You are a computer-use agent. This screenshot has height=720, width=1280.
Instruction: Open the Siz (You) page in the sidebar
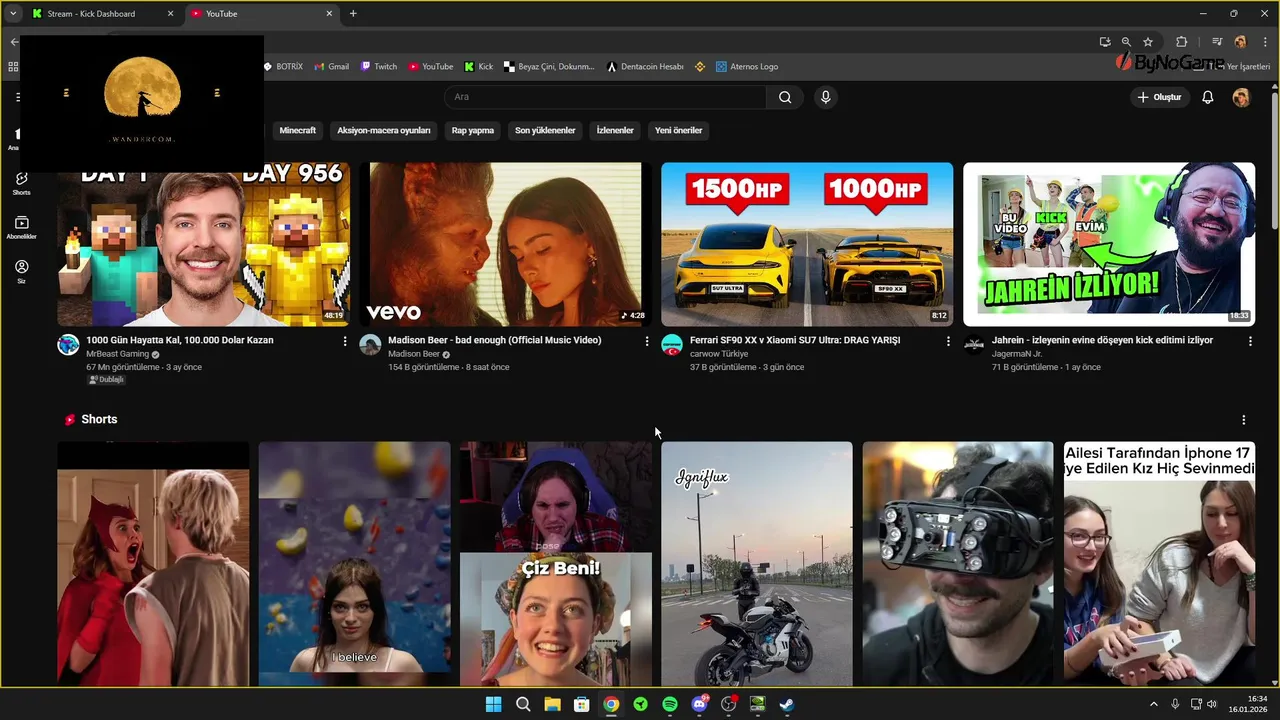pyautogui.click(x=21, y=272)
